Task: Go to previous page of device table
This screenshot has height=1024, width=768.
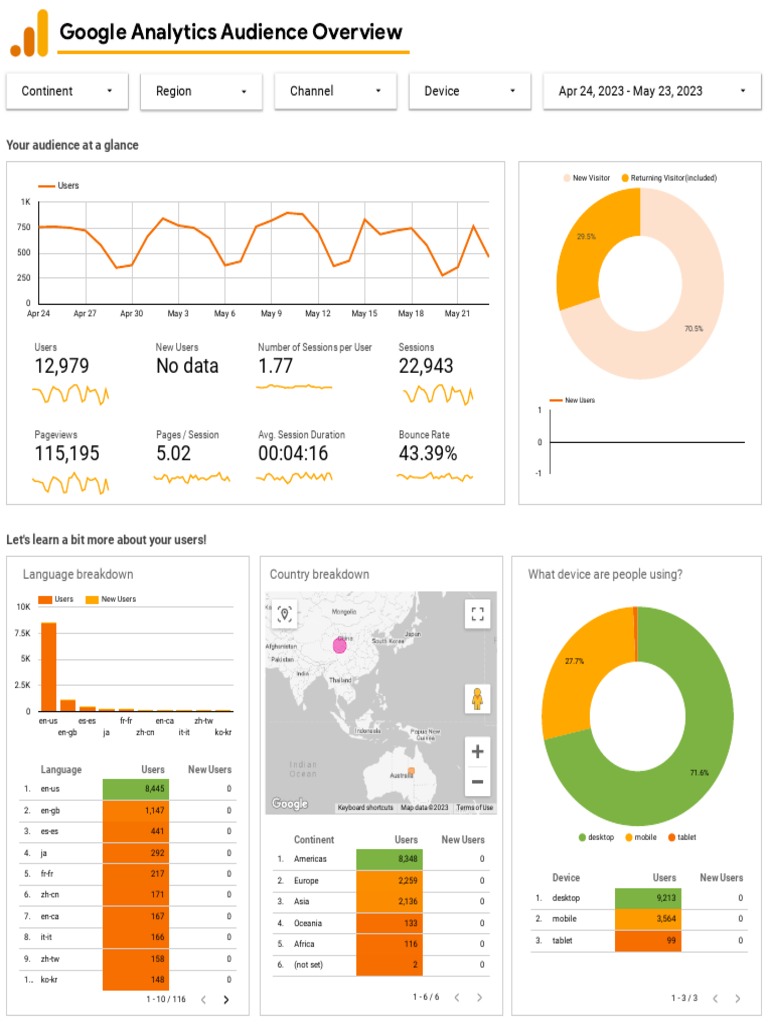Action: pos(715,998)
